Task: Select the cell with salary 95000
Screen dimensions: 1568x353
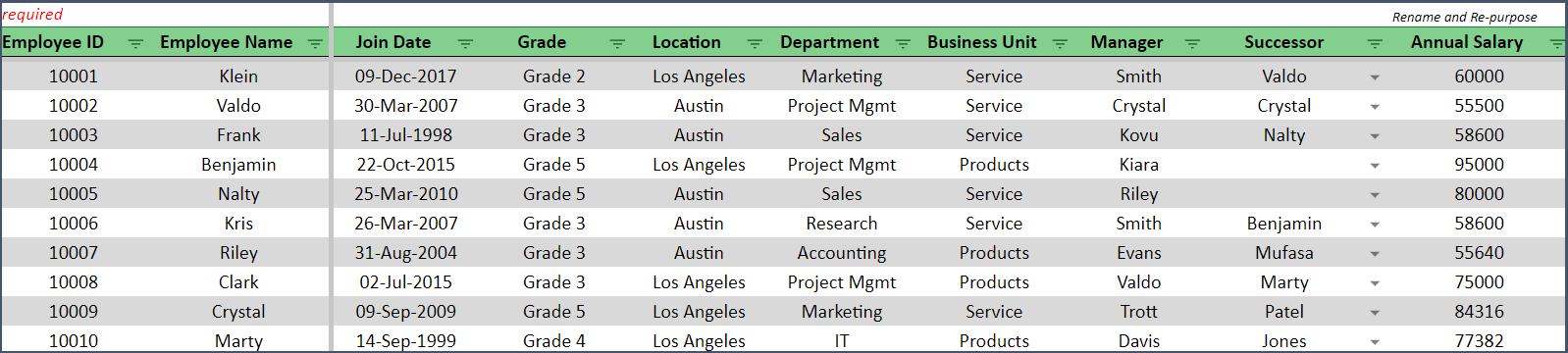Action: [1479, 165]
